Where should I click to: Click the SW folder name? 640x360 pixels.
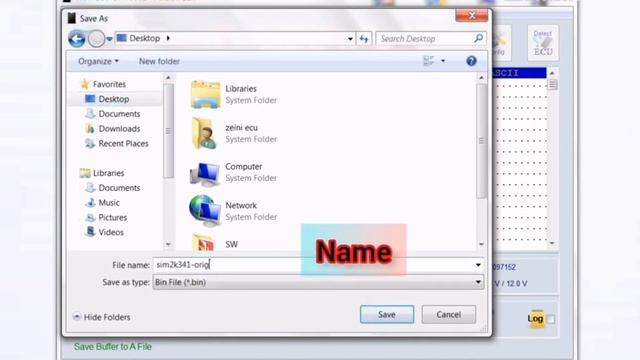[231, 244]
